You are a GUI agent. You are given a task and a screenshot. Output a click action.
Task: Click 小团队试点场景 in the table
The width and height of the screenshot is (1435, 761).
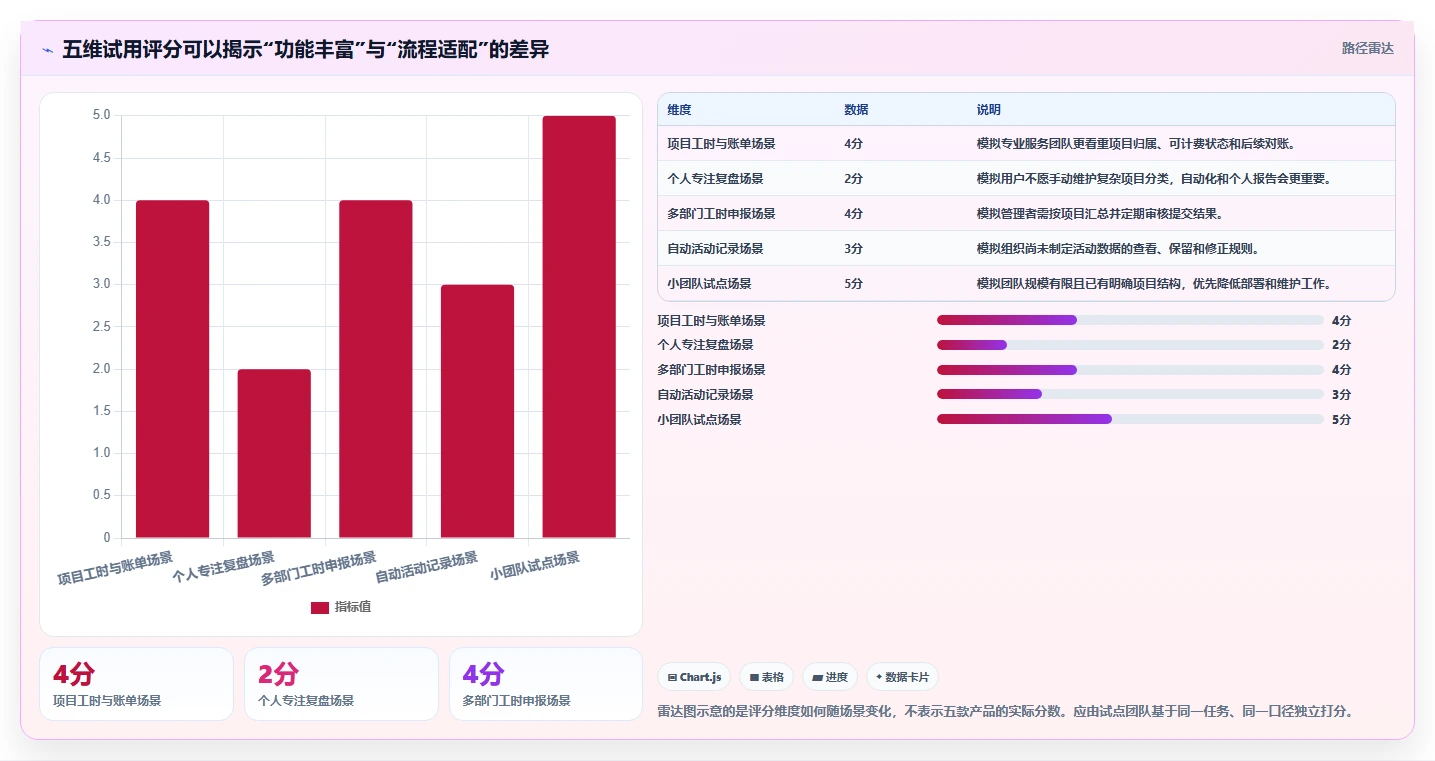tap(709, 284)
